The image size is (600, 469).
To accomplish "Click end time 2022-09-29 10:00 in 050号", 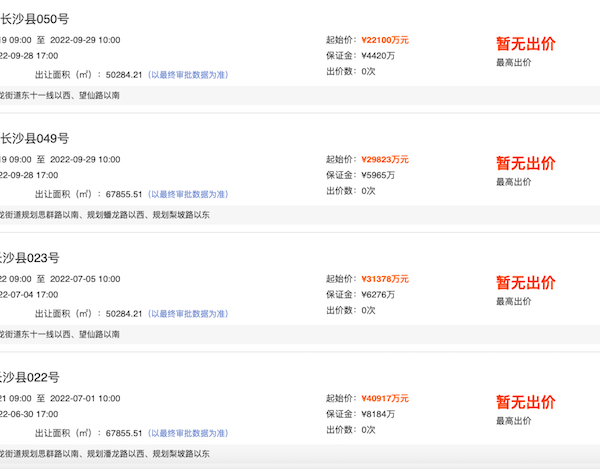I will coord(85,40).
